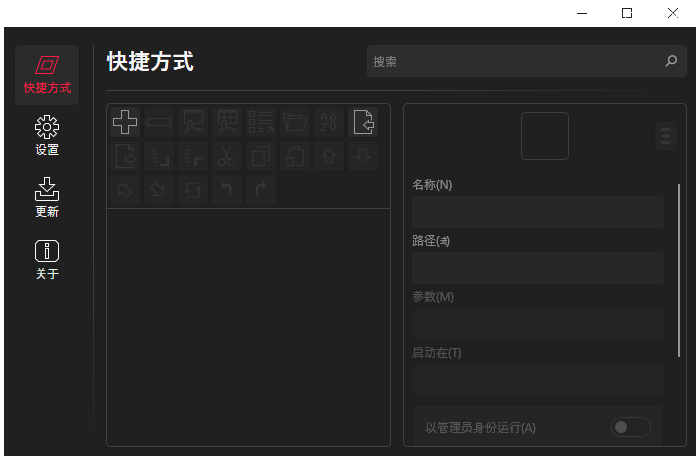The width and height of the screenshot is (700, 457).
Task: Click the details panel vertical scrollbar
Action: (x=679, y=270)
